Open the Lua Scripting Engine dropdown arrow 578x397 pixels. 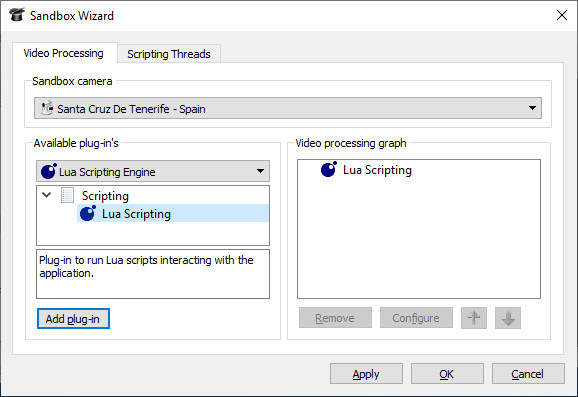tap(260, 171)
